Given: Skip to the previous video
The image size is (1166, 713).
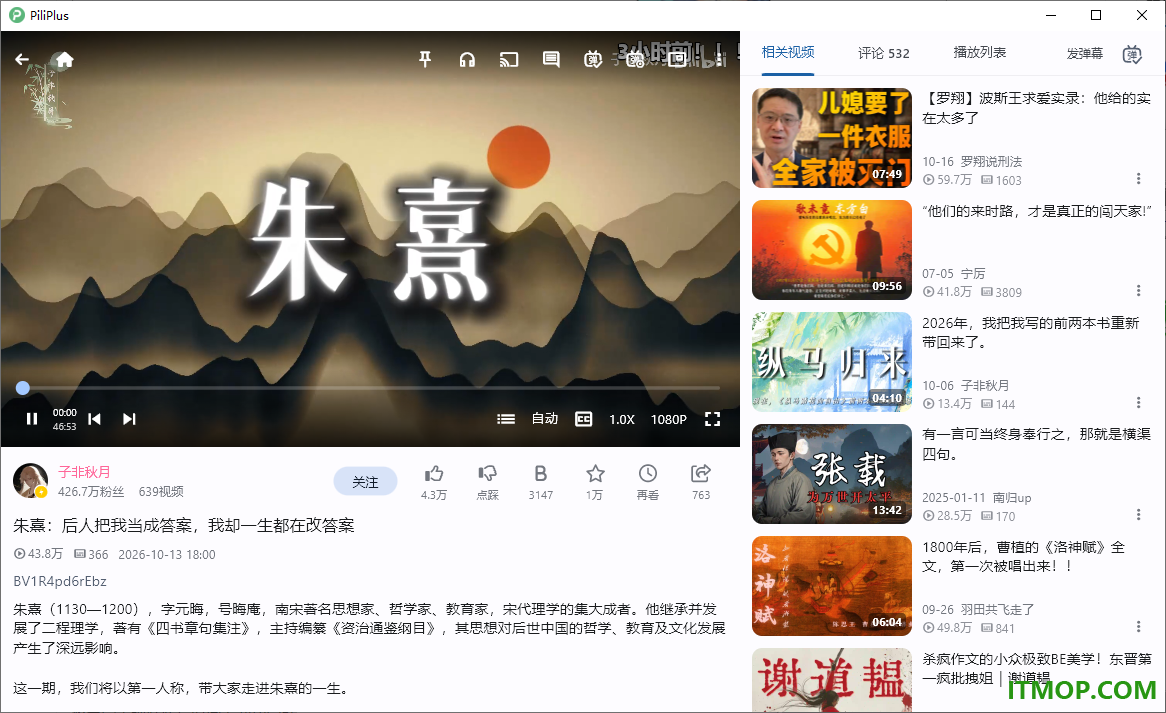Looking at the screenshot, I should click(x=94, y=419).
